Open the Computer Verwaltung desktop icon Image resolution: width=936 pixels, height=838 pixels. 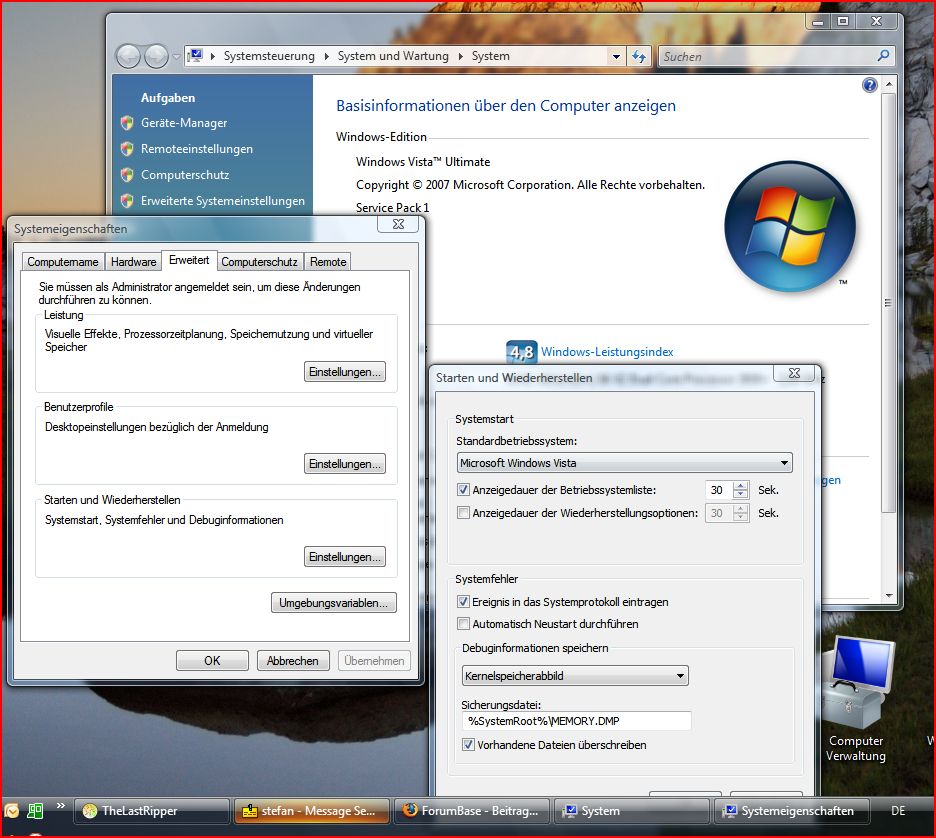pos(857,700)
